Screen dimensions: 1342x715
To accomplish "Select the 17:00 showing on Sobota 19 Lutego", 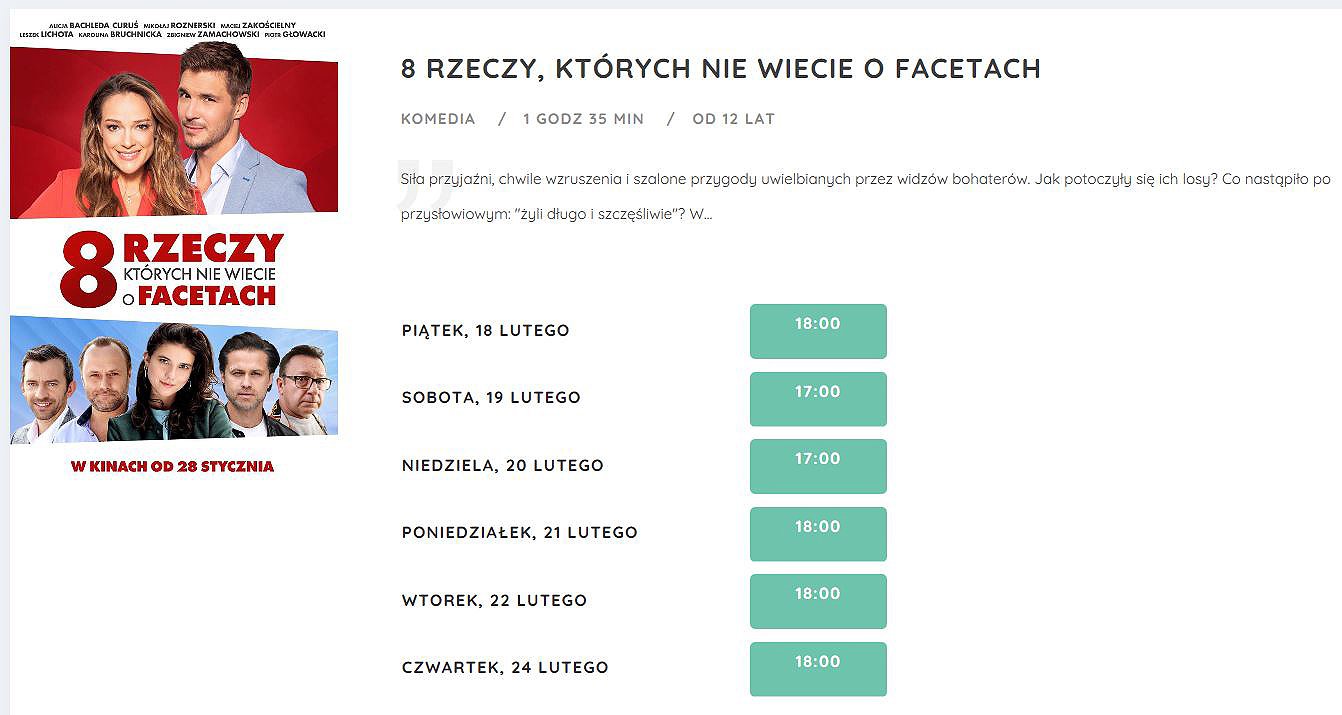I will tap(818, 399).
